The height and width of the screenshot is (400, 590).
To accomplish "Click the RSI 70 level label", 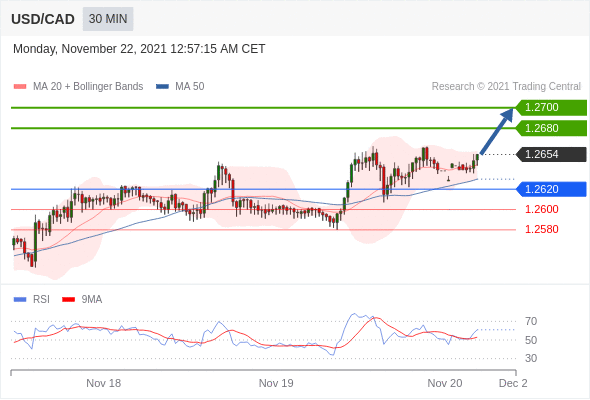I will tap(531, 321).
